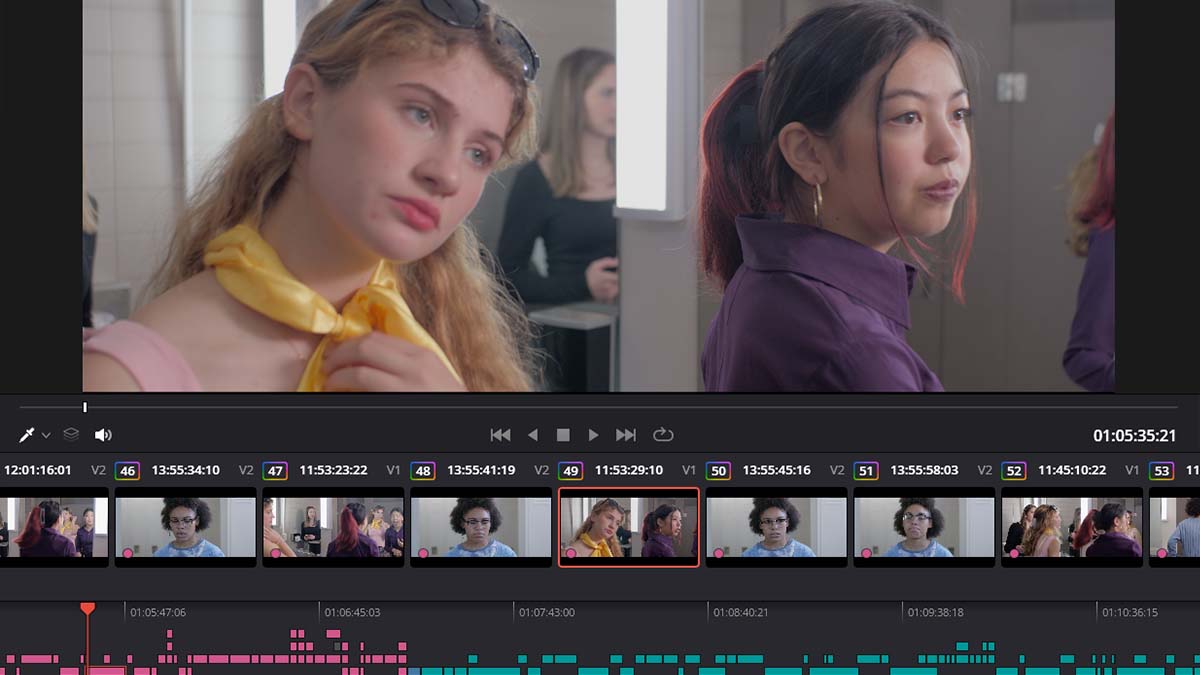The width and height of the screenshot is (1200, 675).
Task: Play the clip in reverse
Action: tap(532, 435)
